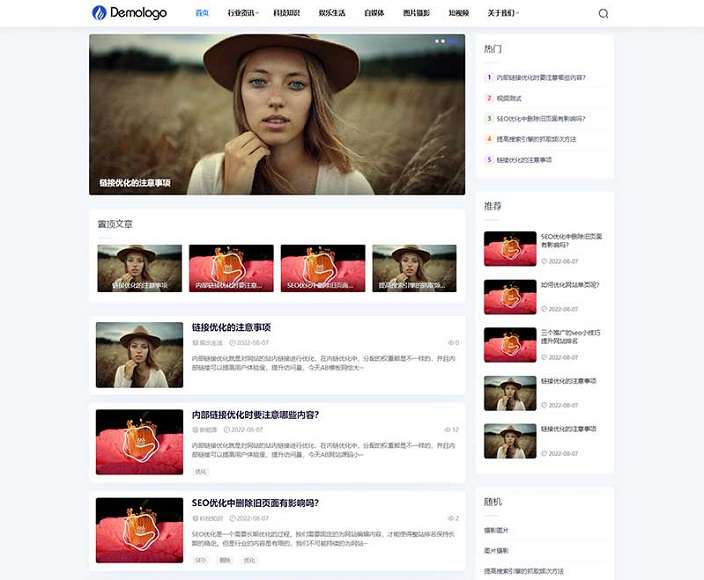Expand the 关于我们 dropdown menu
Screen dimensions: 704x580
[503, 14]
